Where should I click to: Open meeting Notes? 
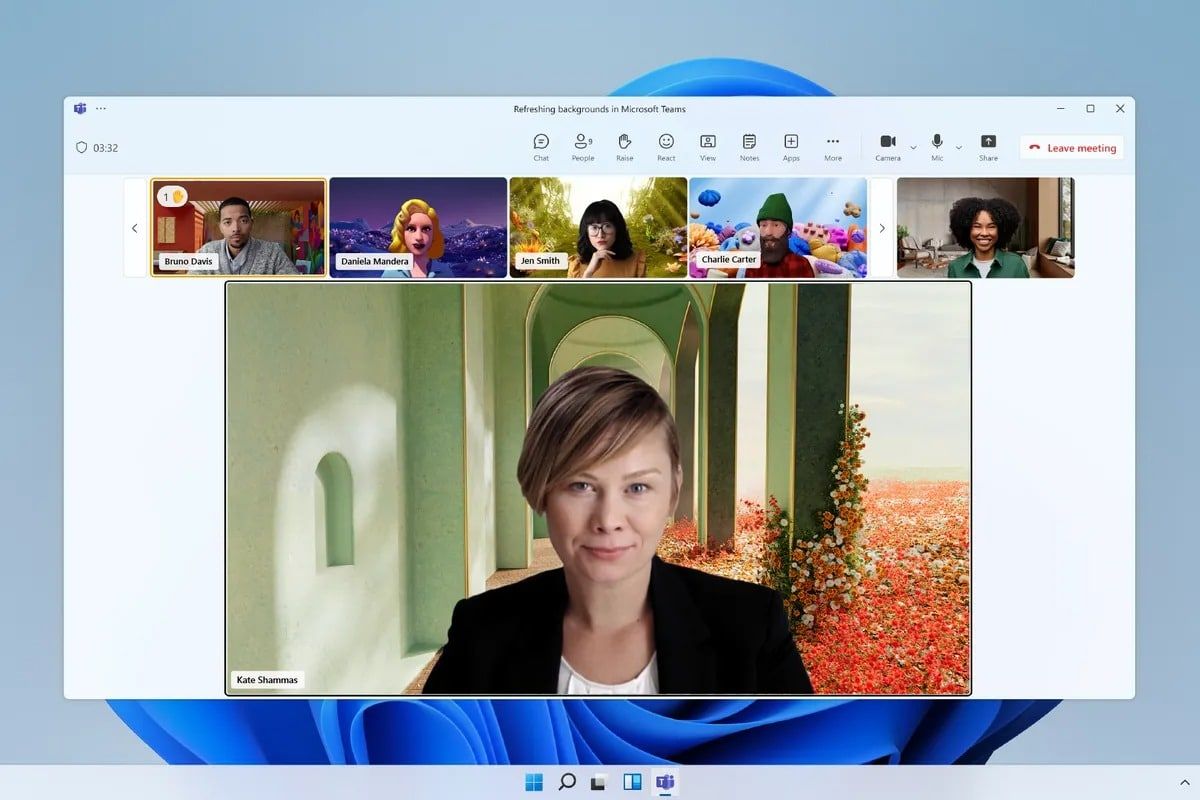(749, 147)
